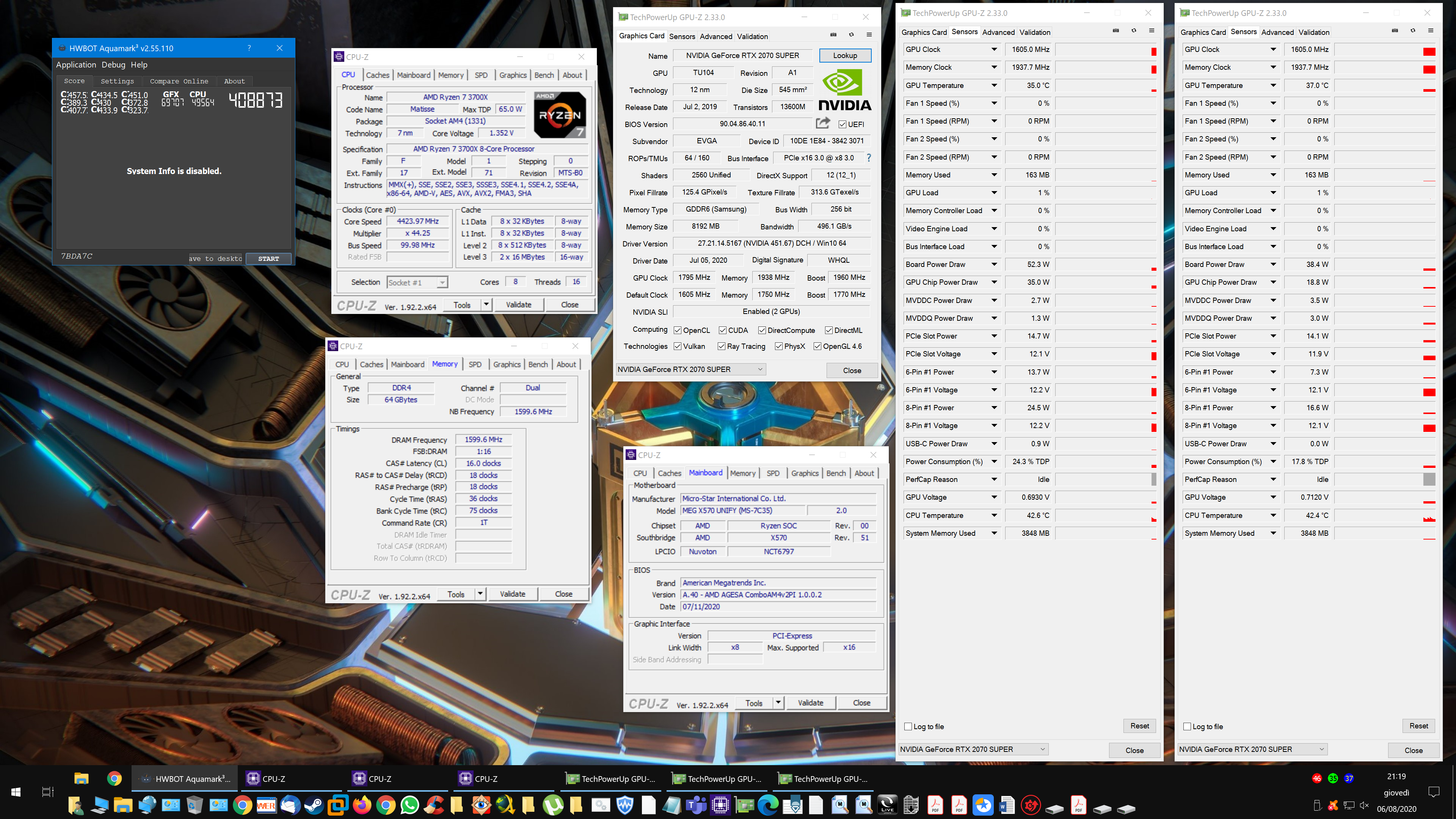Open Board Power Draw dropdown in right Sensors window
This screenshot has width=1456, height=819.
coord(1274,264)
